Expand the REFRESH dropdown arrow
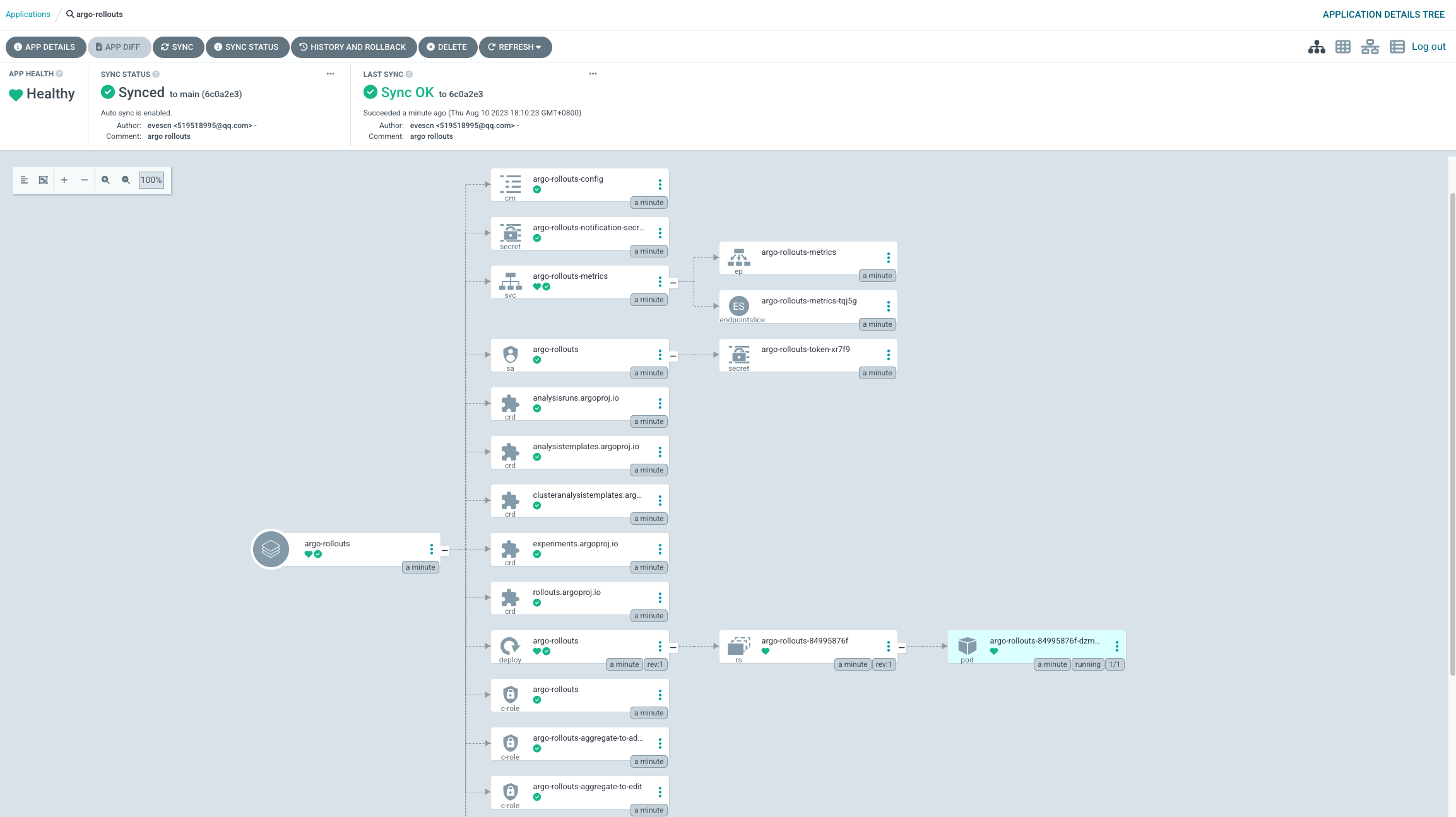Image resolution: width=1456 pixels, height=817 pixels. click(x=539, y=47)
